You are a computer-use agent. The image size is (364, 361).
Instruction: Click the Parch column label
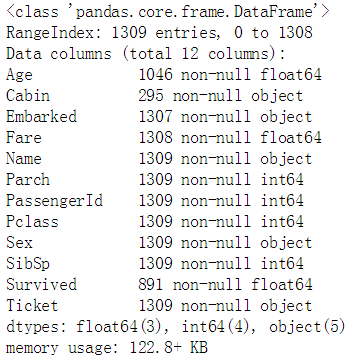coord(28,180)
